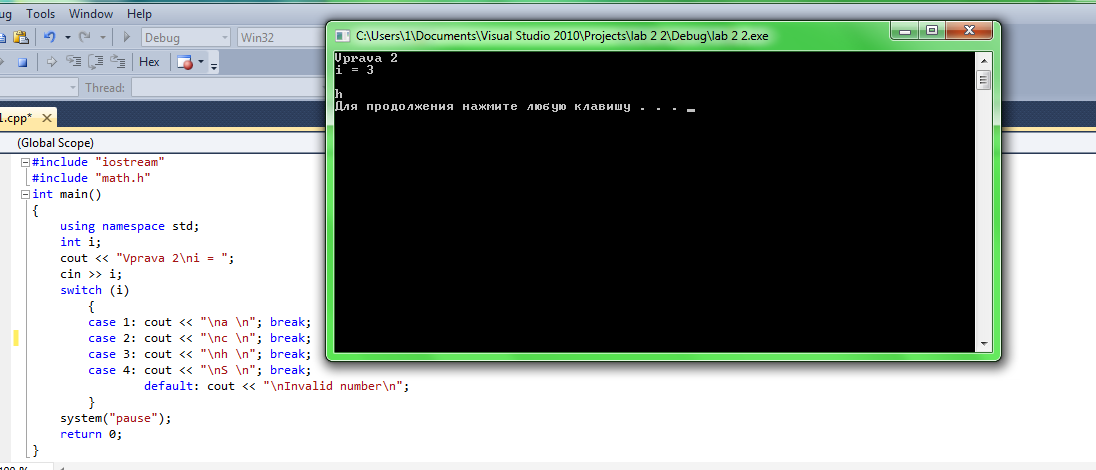Screen dimensions: 1096x470
Task: Click the Step Out icon
Action: 118,62
